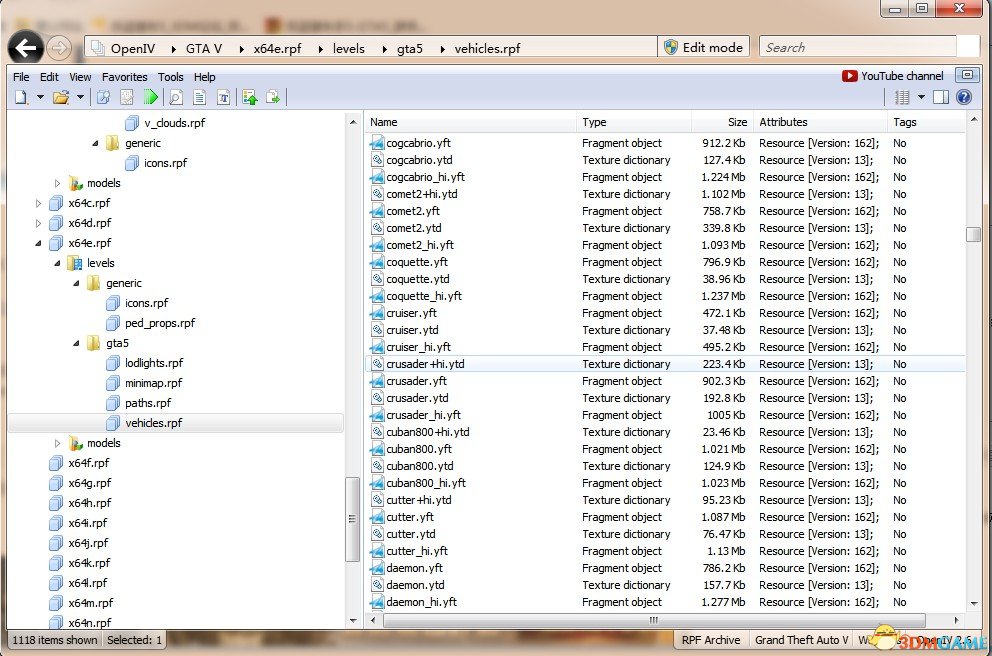Open the Edit menu
Viewport: 992px width, 656px height.
49,77
